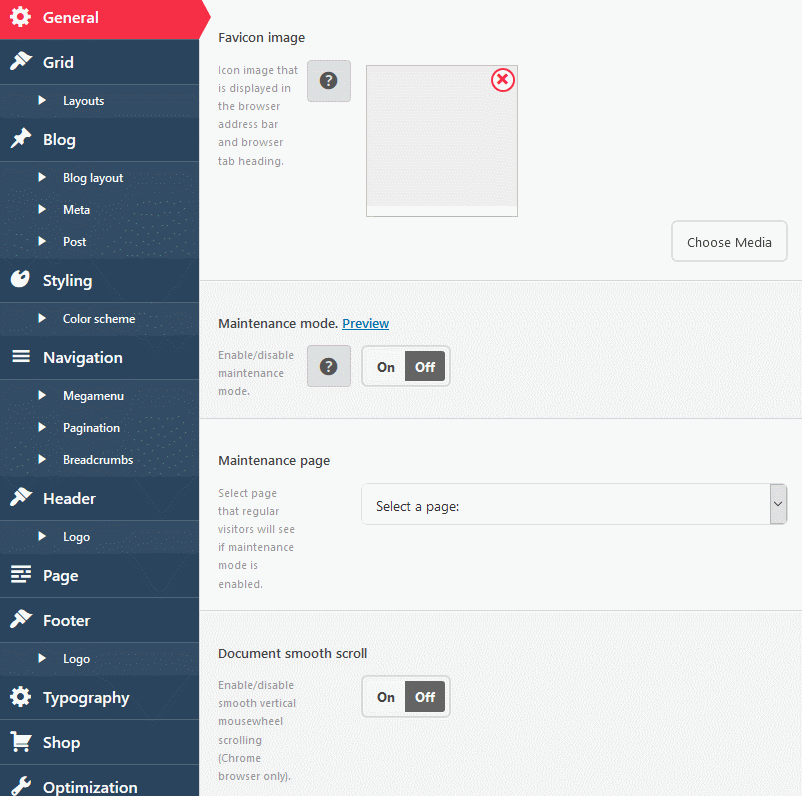Click the Typography gear icon

tap(20, 697)
